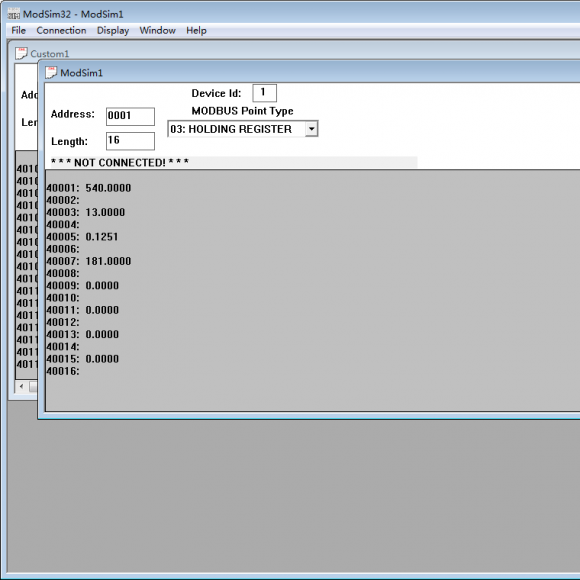
Task: Click the empty register row 40012
Action: click(63, 322)
